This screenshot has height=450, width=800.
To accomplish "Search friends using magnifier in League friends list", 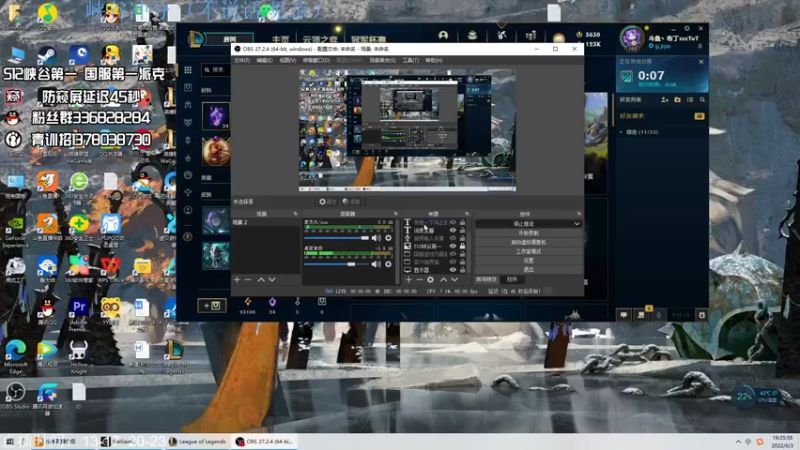I will (703, 99).
